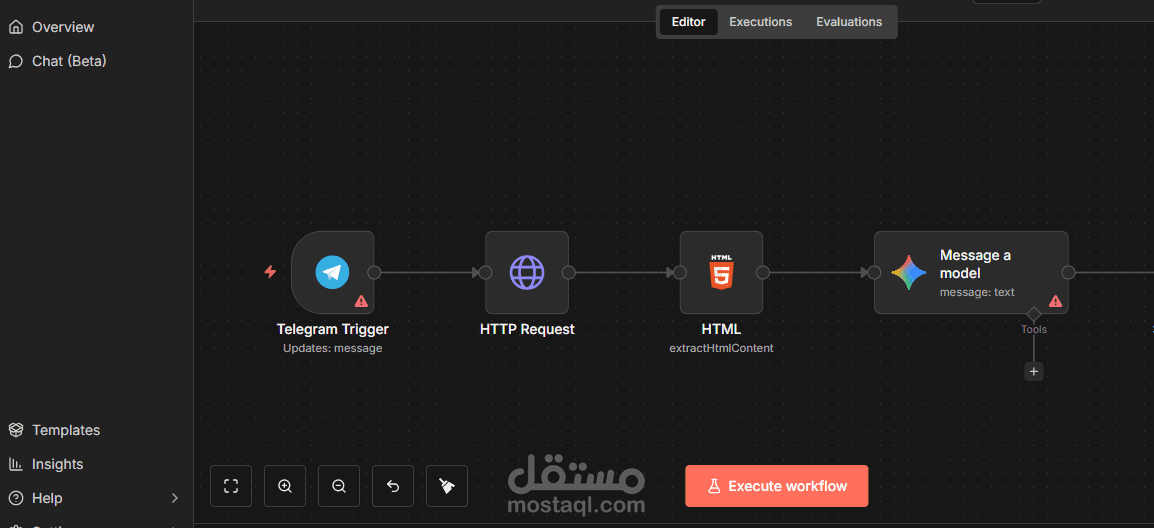Select the HTTP Request globe node
Viewport: 1154px width, 528px height.
click(527, 272)
